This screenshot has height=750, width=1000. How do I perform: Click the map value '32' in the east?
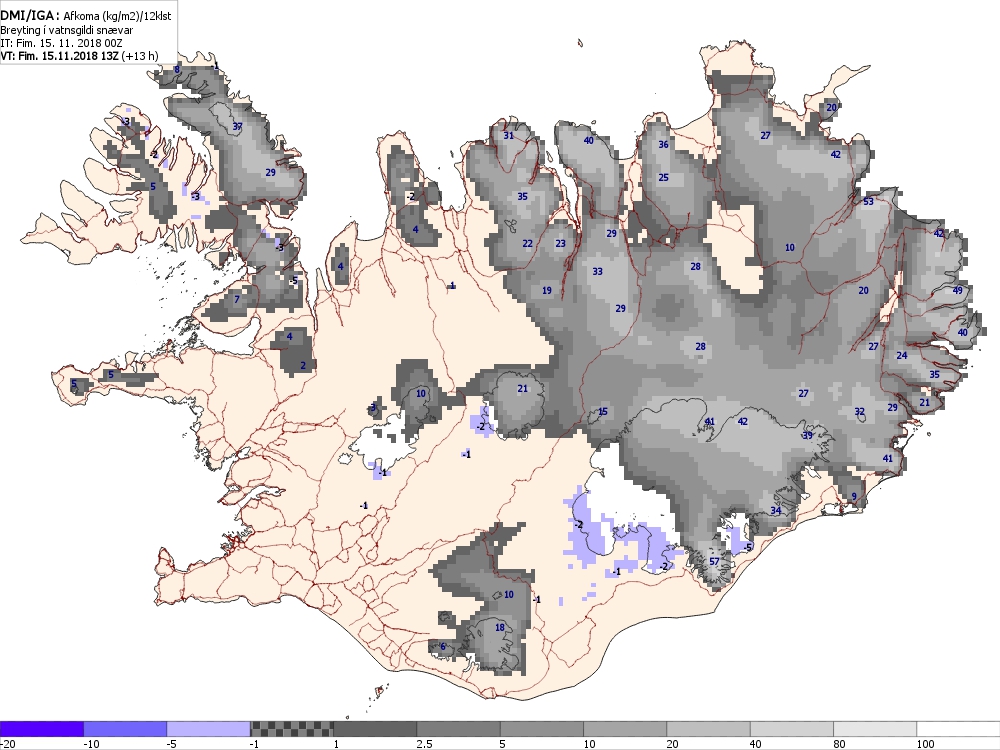tap(860, 412)
